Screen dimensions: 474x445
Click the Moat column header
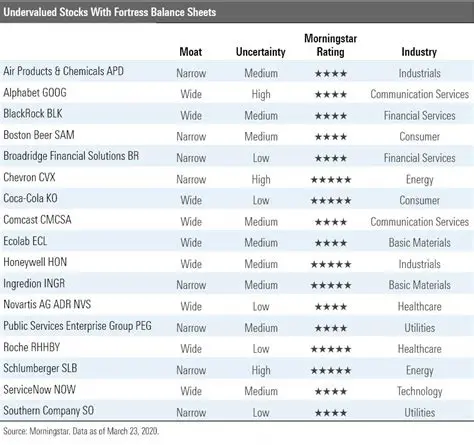(191, 52)
